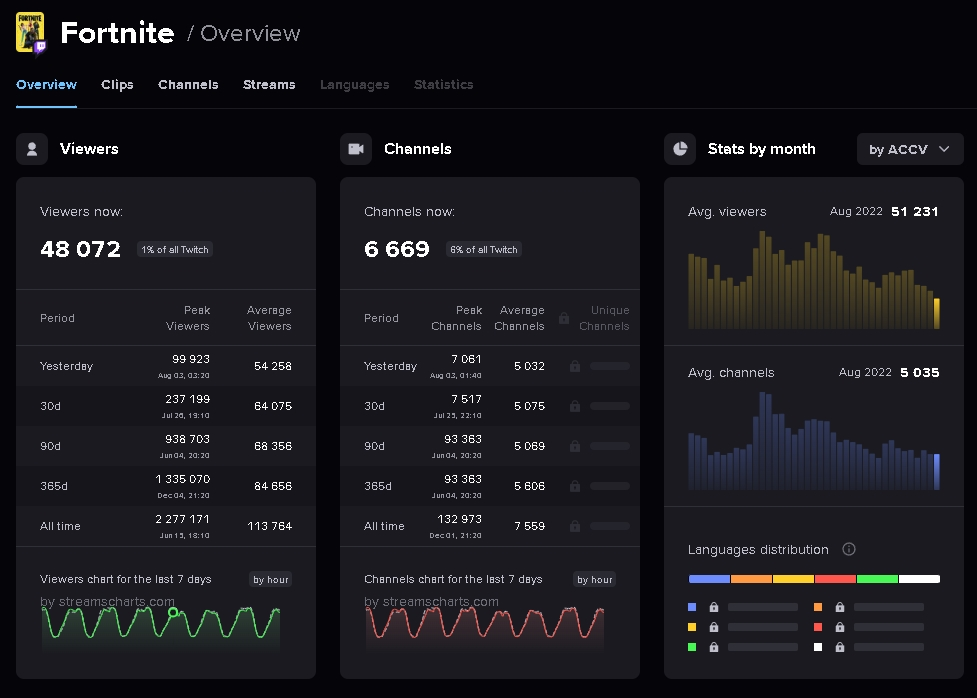Viewport: 977px width, 698px height.
Task: Click the red segment in languages bar
Action: (835, 579)
